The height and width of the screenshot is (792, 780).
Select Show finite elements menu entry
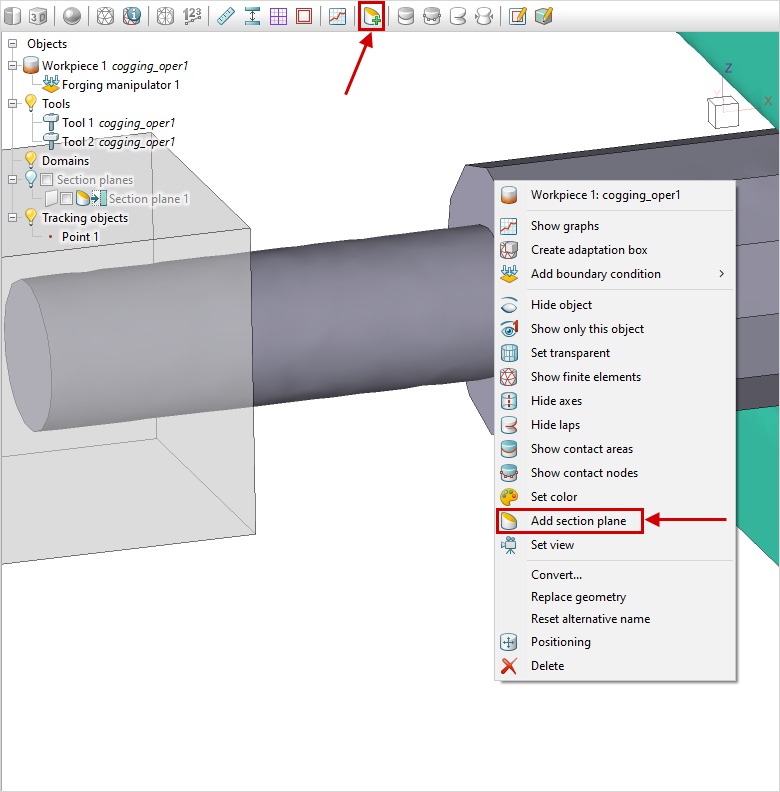(585, 377)
